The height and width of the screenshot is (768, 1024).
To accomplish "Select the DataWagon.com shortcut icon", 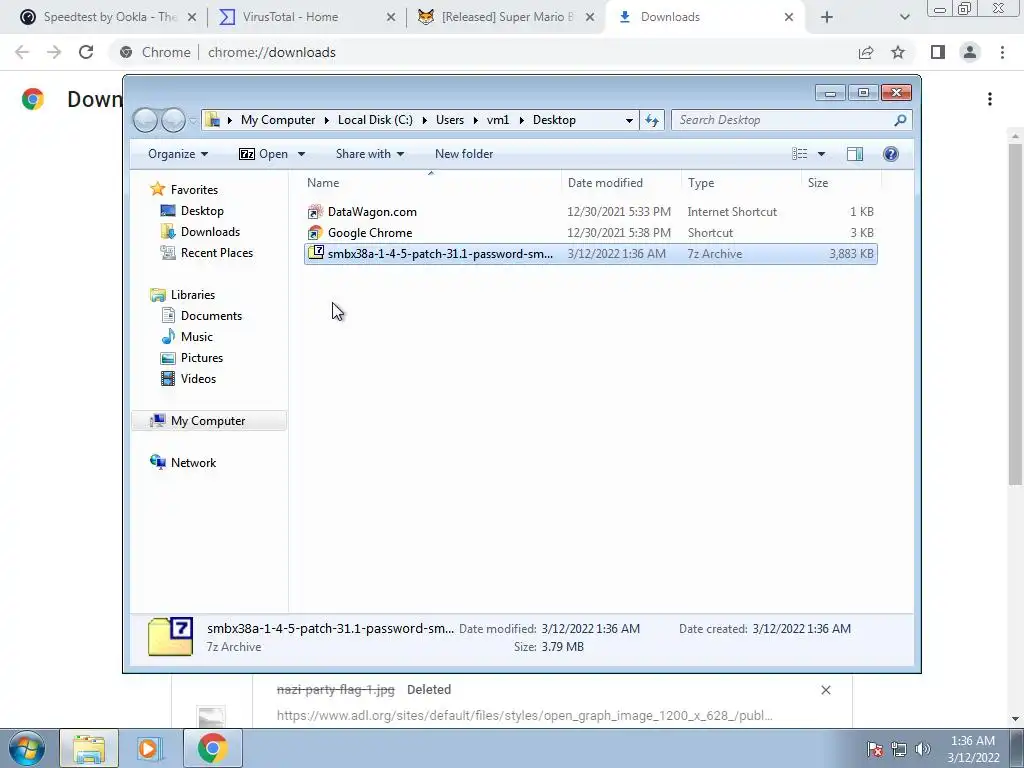I will 315,212.
